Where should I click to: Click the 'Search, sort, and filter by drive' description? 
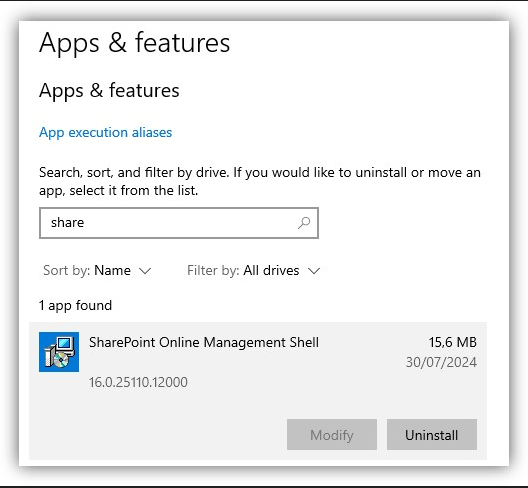(260, 182)
